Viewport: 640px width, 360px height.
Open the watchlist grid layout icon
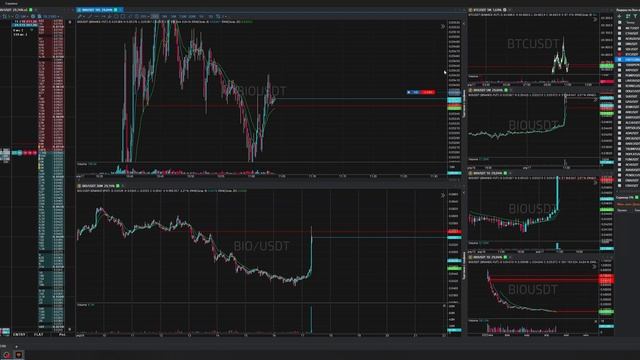point(628,16)
